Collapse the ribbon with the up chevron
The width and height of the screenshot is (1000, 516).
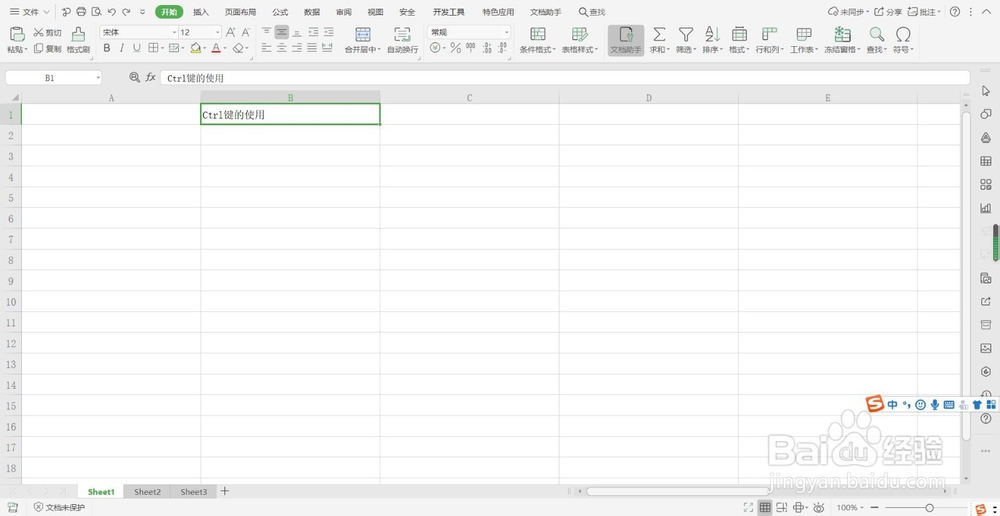click(x=987, y=11)
